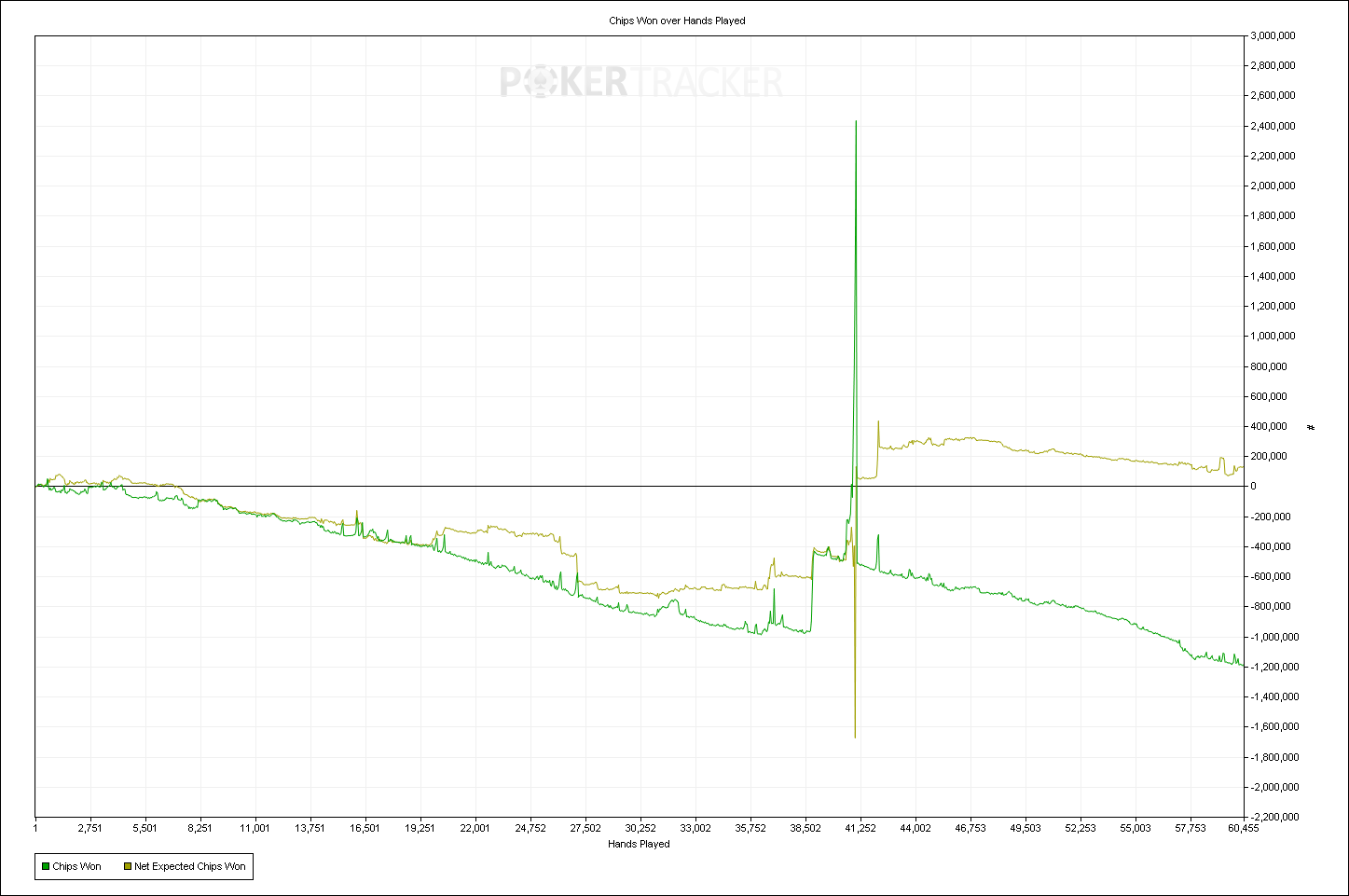This screenshot has width=1349, height=896.
Task: Click the -2,200,000 y-axis label
Action: point(1273,817)
